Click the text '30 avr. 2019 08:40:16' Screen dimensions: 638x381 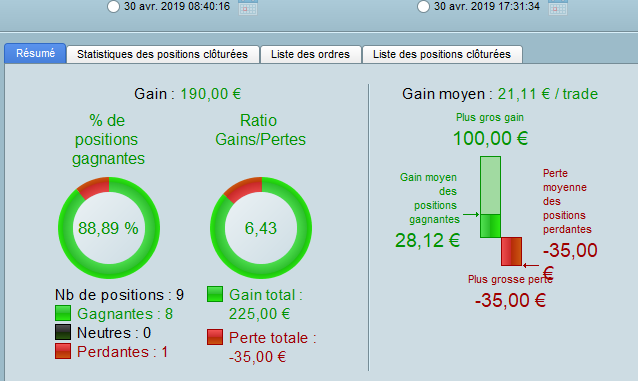click(x=177, y=6)
